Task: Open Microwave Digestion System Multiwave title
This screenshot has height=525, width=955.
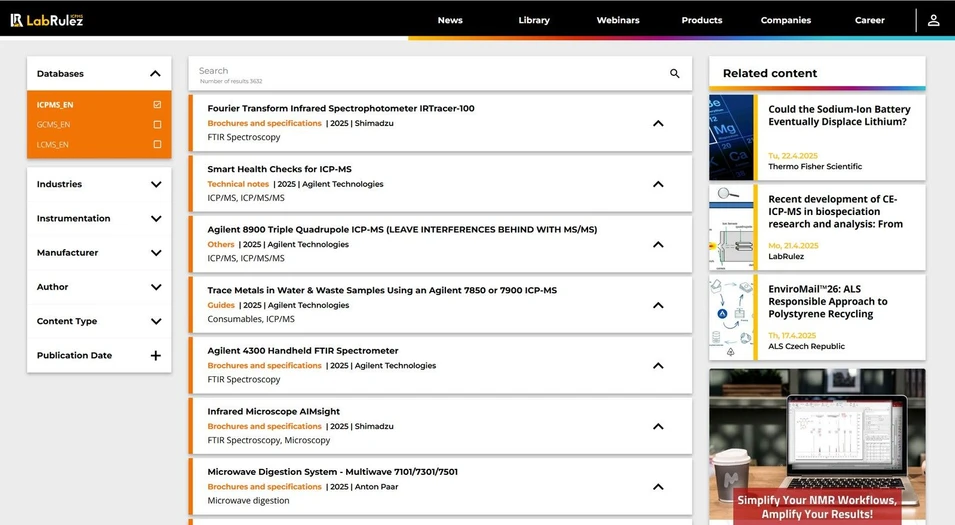Action: (x=333, y=472)
